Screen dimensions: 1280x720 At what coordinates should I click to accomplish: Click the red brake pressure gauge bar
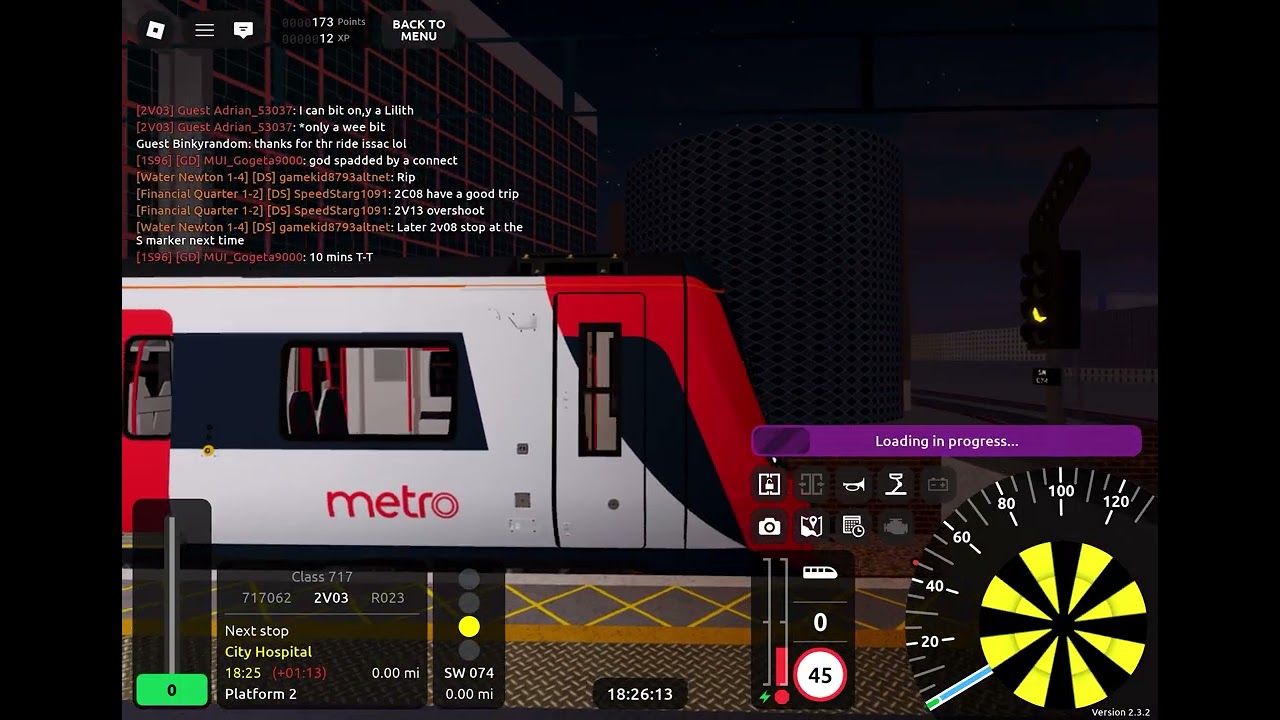click(782, 667)
